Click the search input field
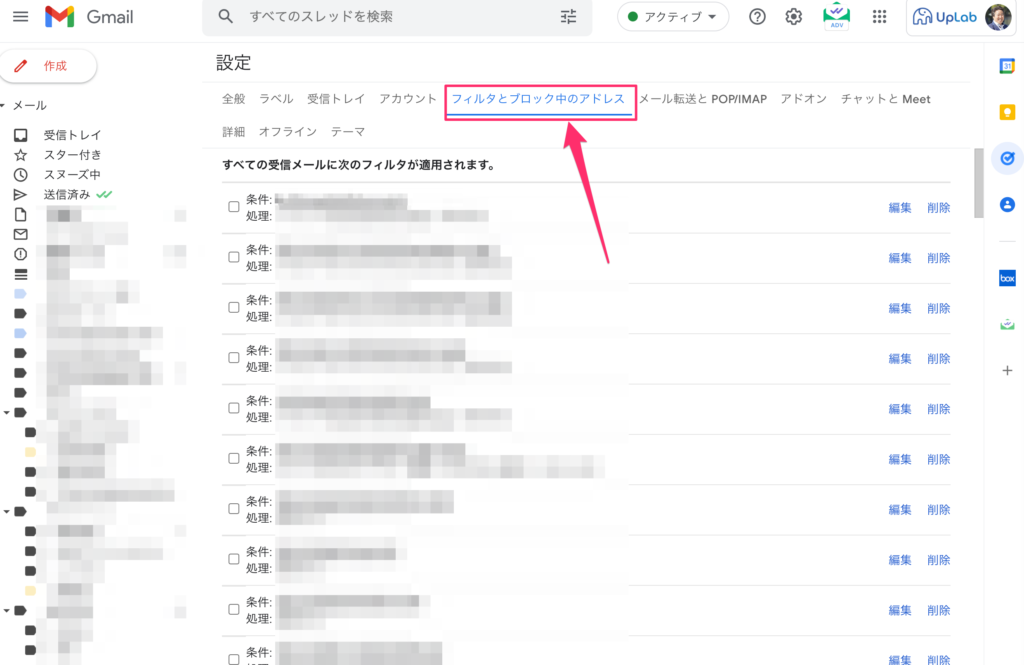The image size is (1024, 665). tap(380, 16)
